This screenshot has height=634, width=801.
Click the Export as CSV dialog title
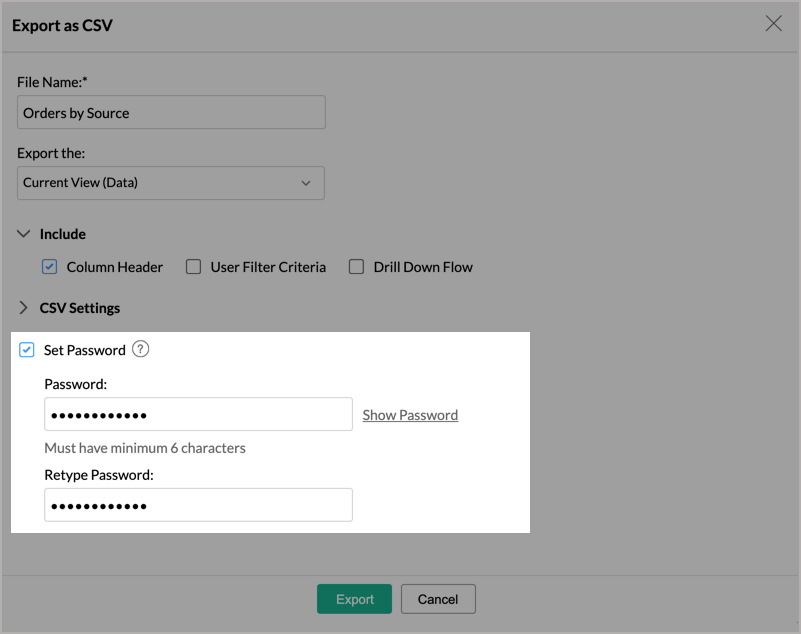(62, 25)
